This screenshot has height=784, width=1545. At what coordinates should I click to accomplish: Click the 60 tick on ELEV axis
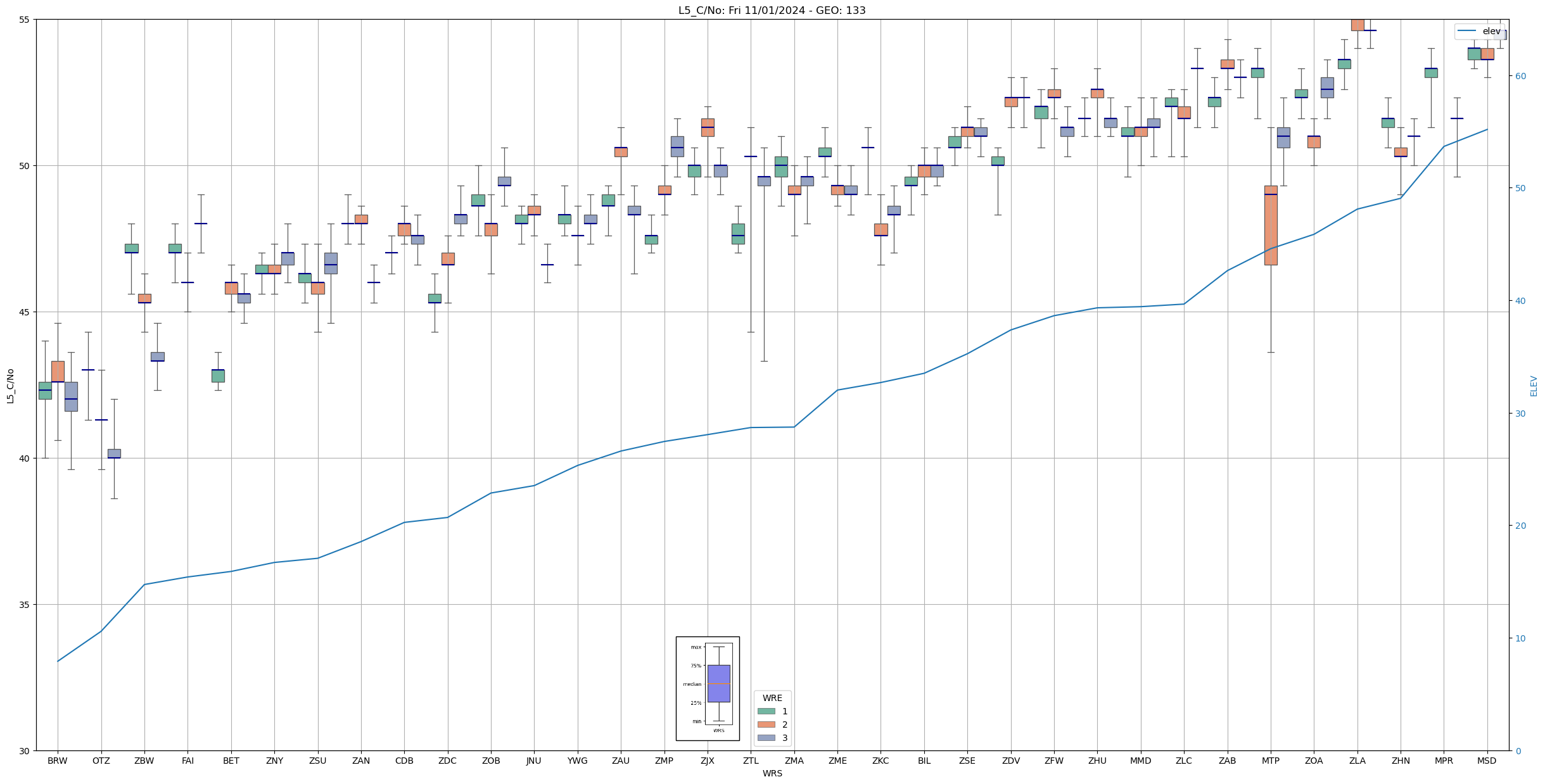[1520, 76]
